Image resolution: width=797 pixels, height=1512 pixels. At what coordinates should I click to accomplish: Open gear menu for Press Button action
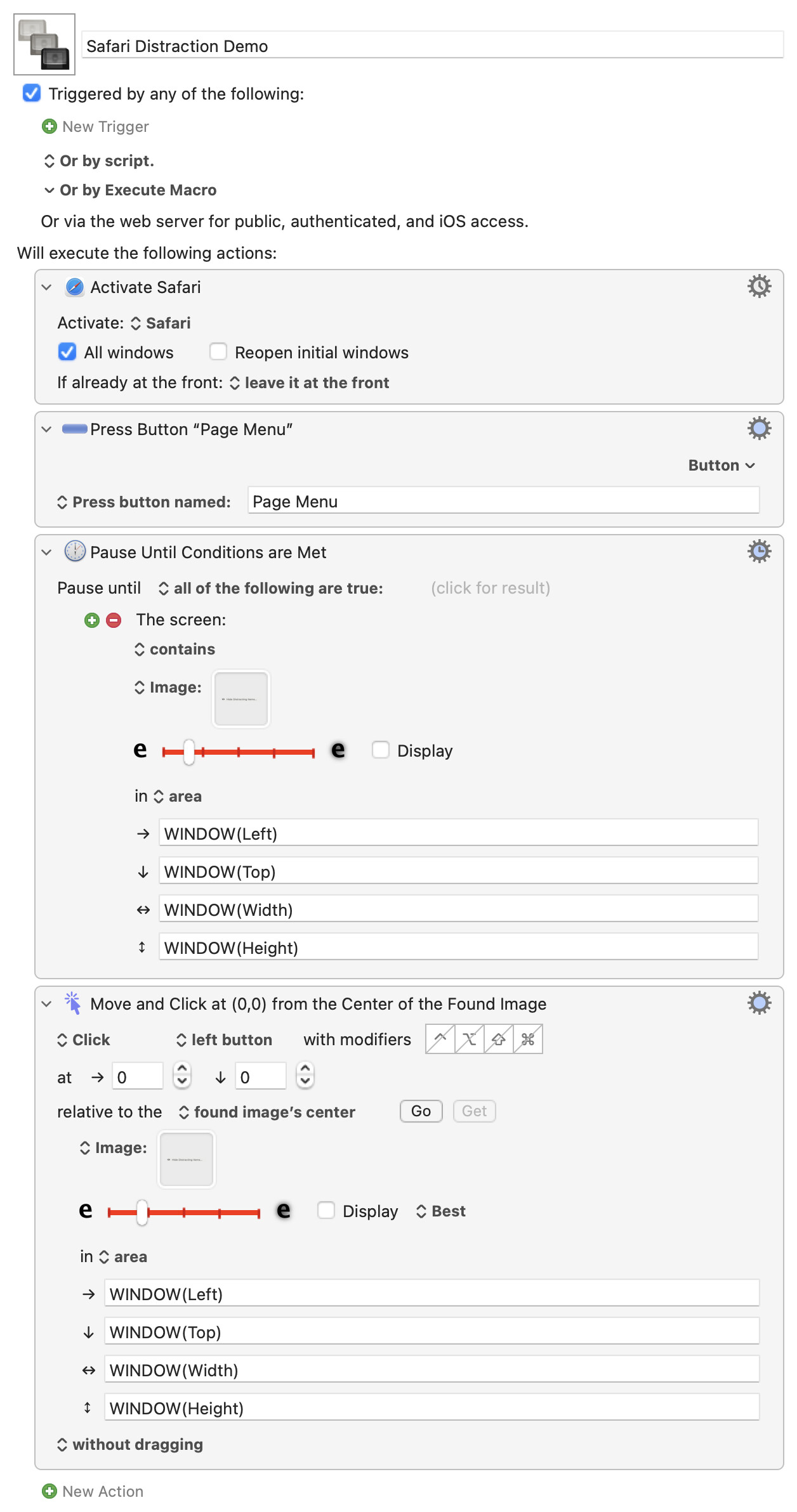[759, 429]
